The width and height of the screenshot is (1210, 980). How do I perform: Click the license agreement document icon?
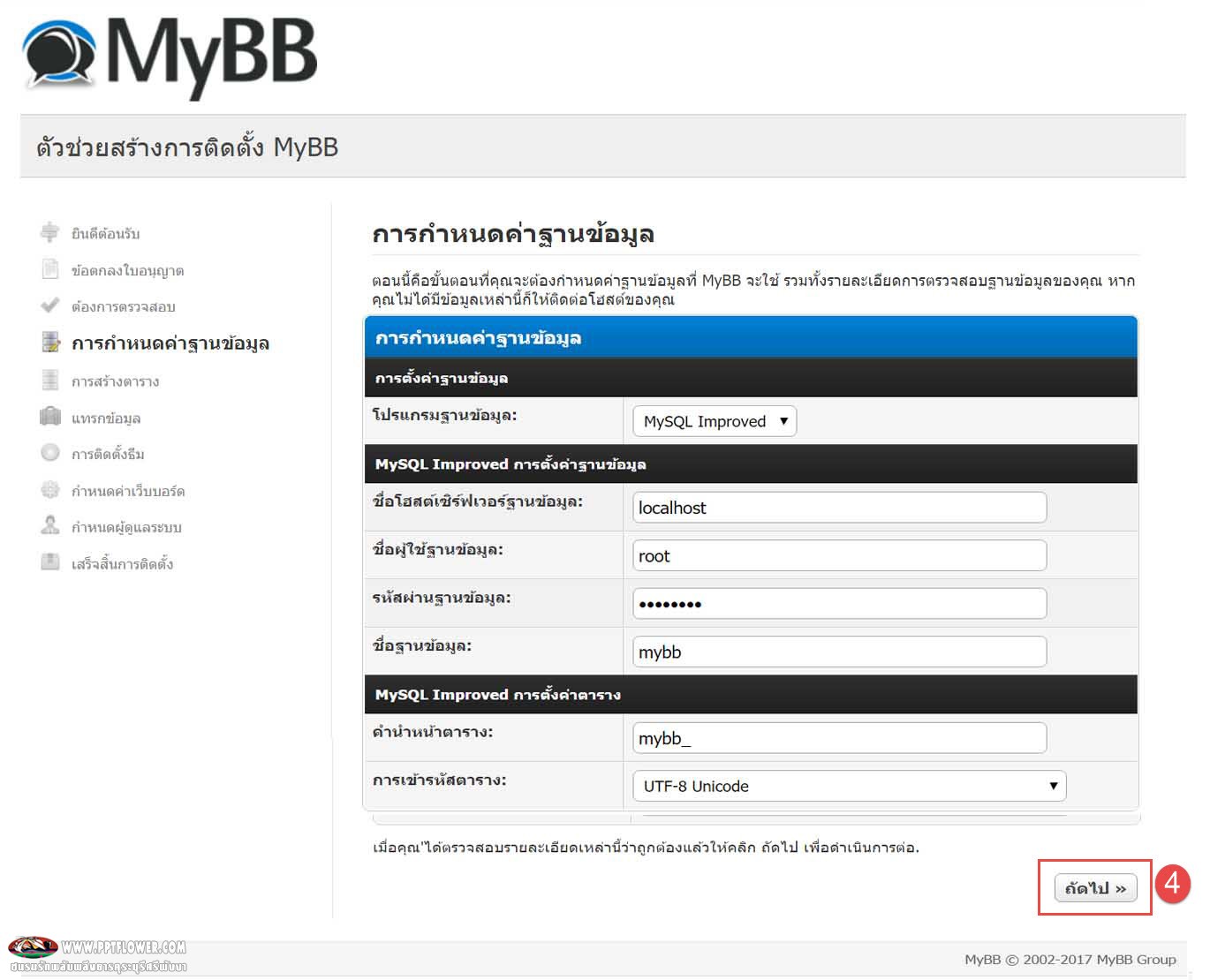(x=50, y=268)
